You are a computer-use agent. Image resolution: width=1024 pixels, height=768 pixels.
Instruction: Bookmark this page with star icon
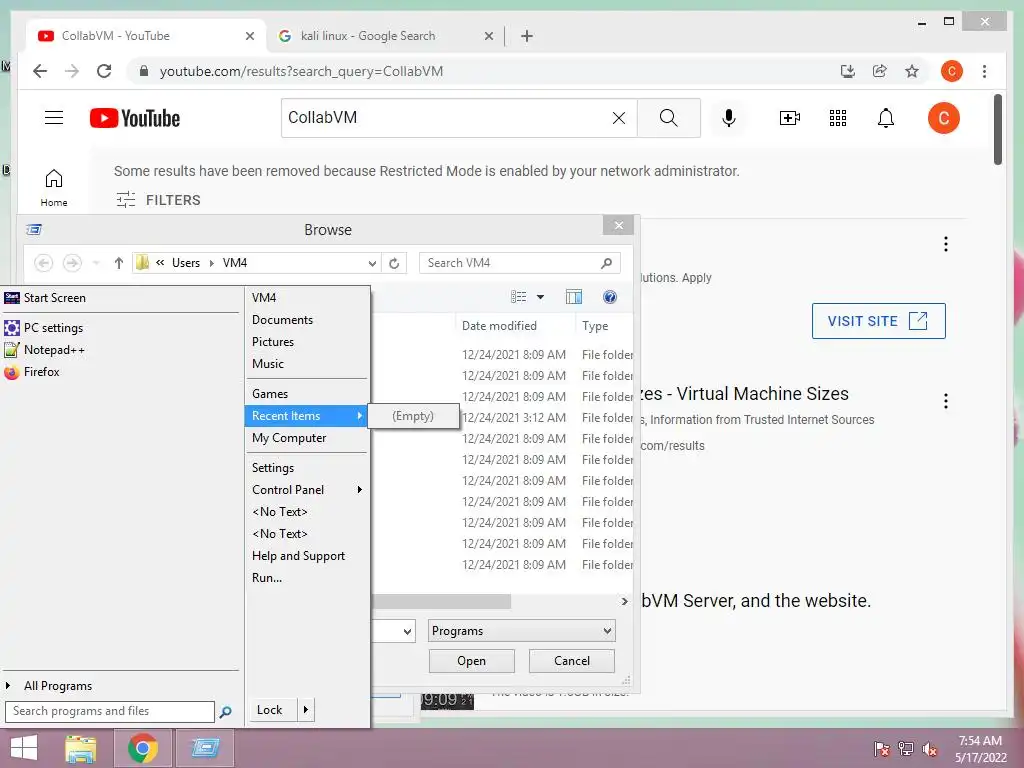point(912,71)
